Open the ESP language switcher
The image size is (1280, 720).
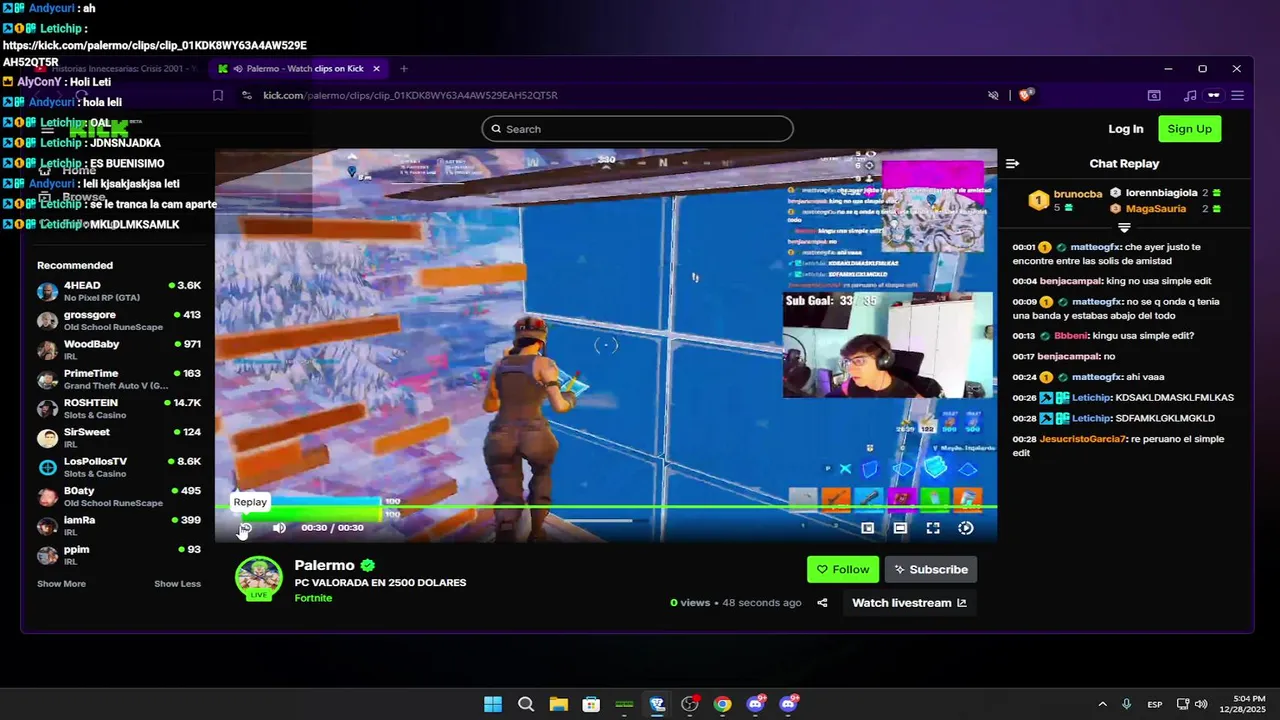(1155, 704)
